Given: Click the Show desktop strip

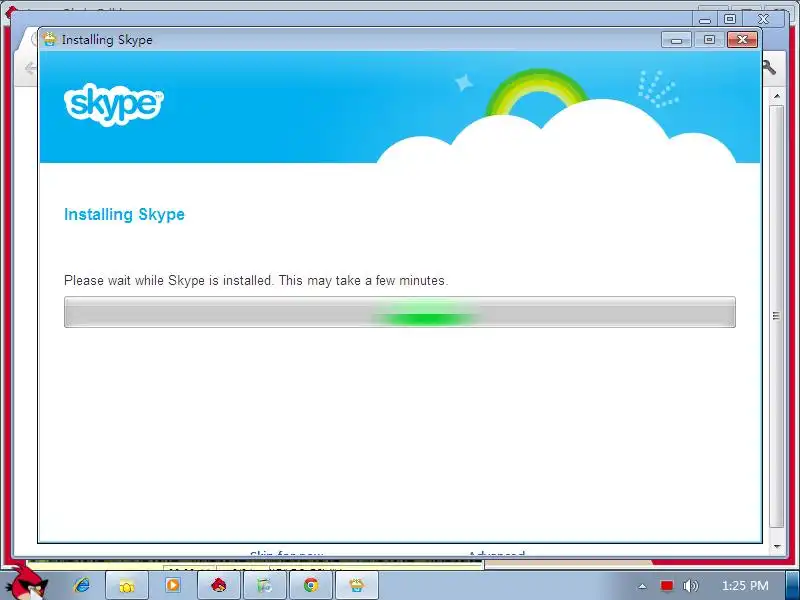Looking at the screenshot, I should pos(792,586).
